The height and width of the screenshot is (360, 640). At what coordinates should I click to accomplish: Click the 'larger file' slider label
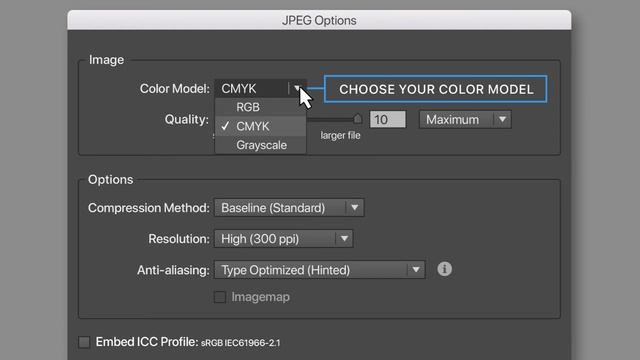340,136
